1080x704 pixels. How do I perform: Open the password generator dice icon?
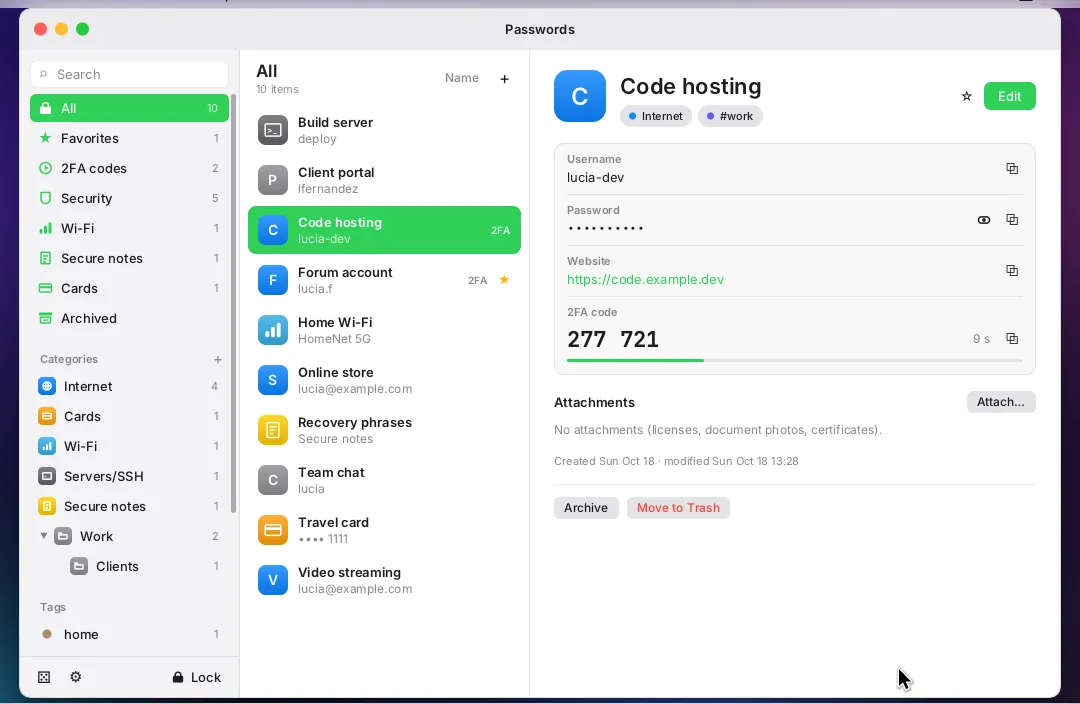44,677
